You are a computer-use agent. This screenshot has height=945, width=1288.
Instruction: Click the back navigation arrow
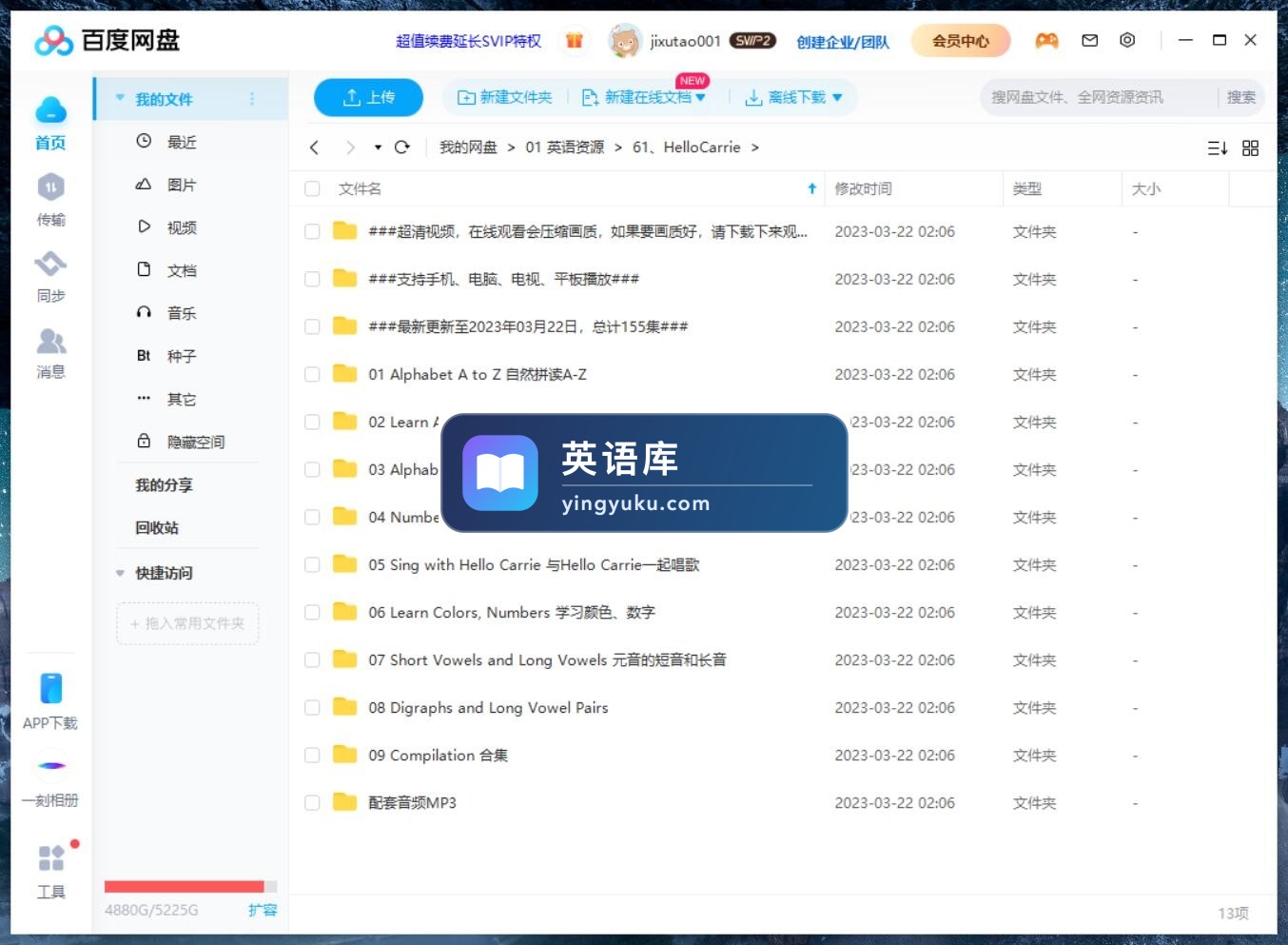click(x=314, y=148)
